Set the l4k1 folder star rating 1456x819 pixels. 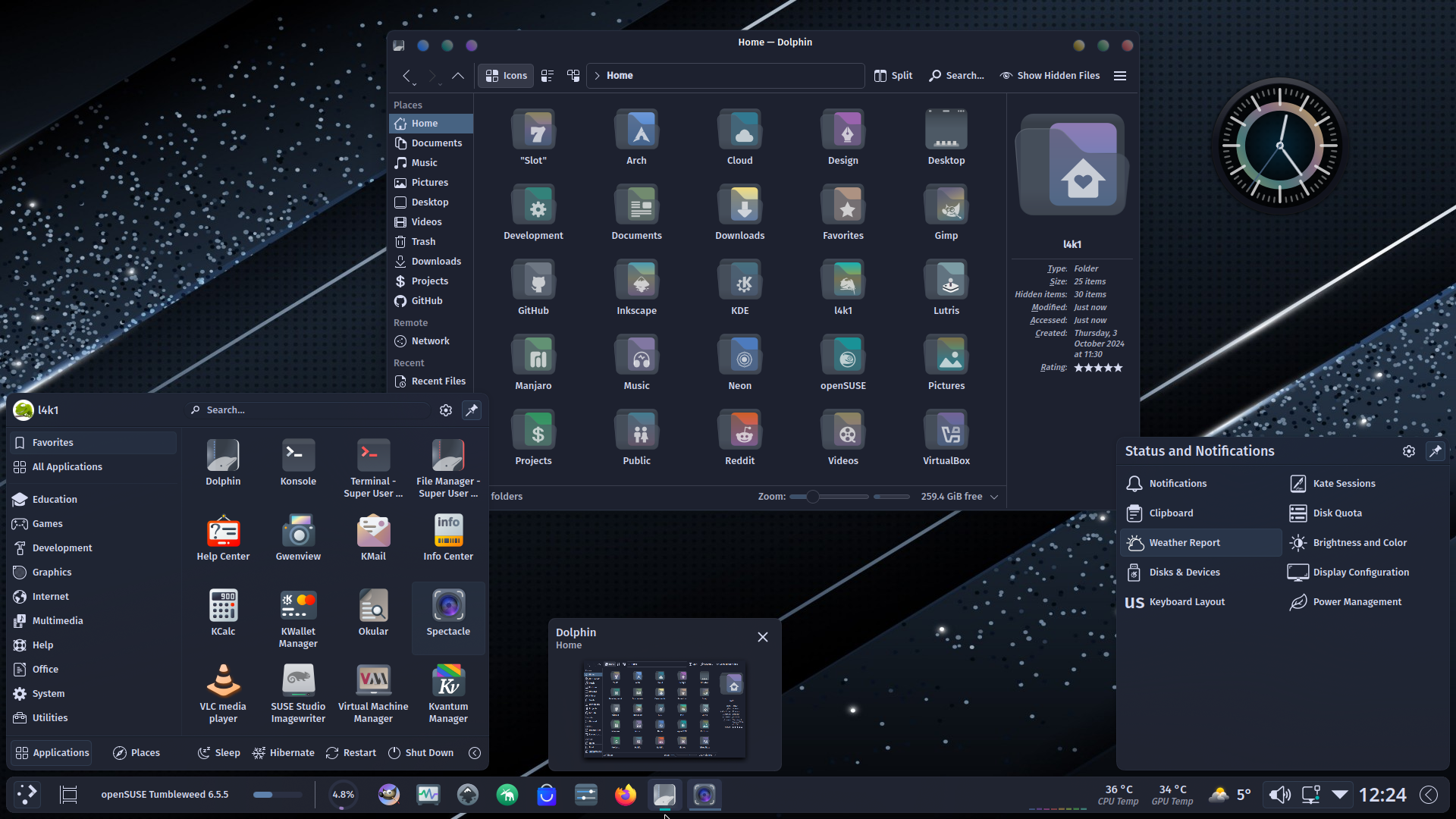point(1097,368)
